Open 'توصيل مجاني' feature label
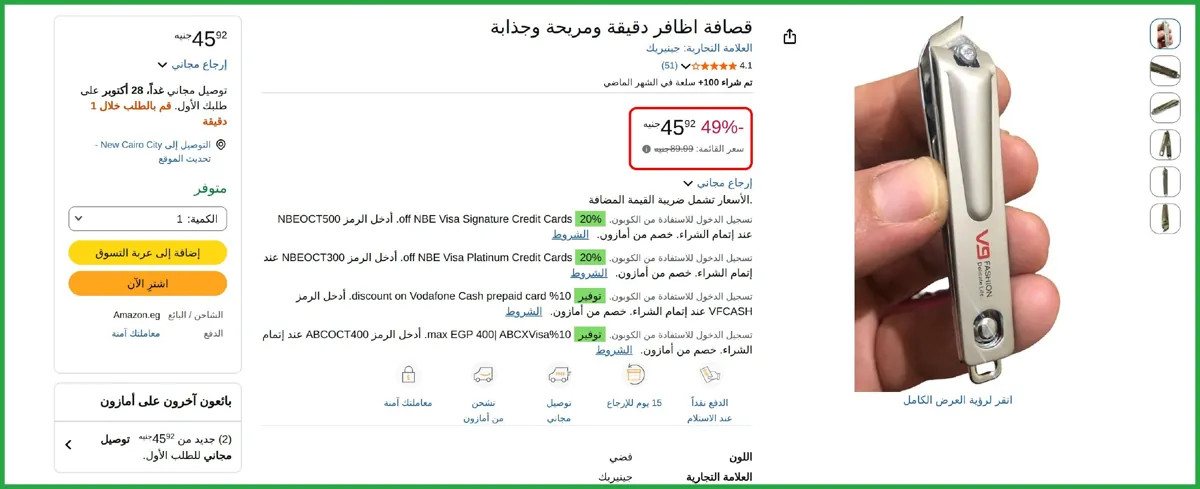The image size is (1200, 489). (559, 410)
